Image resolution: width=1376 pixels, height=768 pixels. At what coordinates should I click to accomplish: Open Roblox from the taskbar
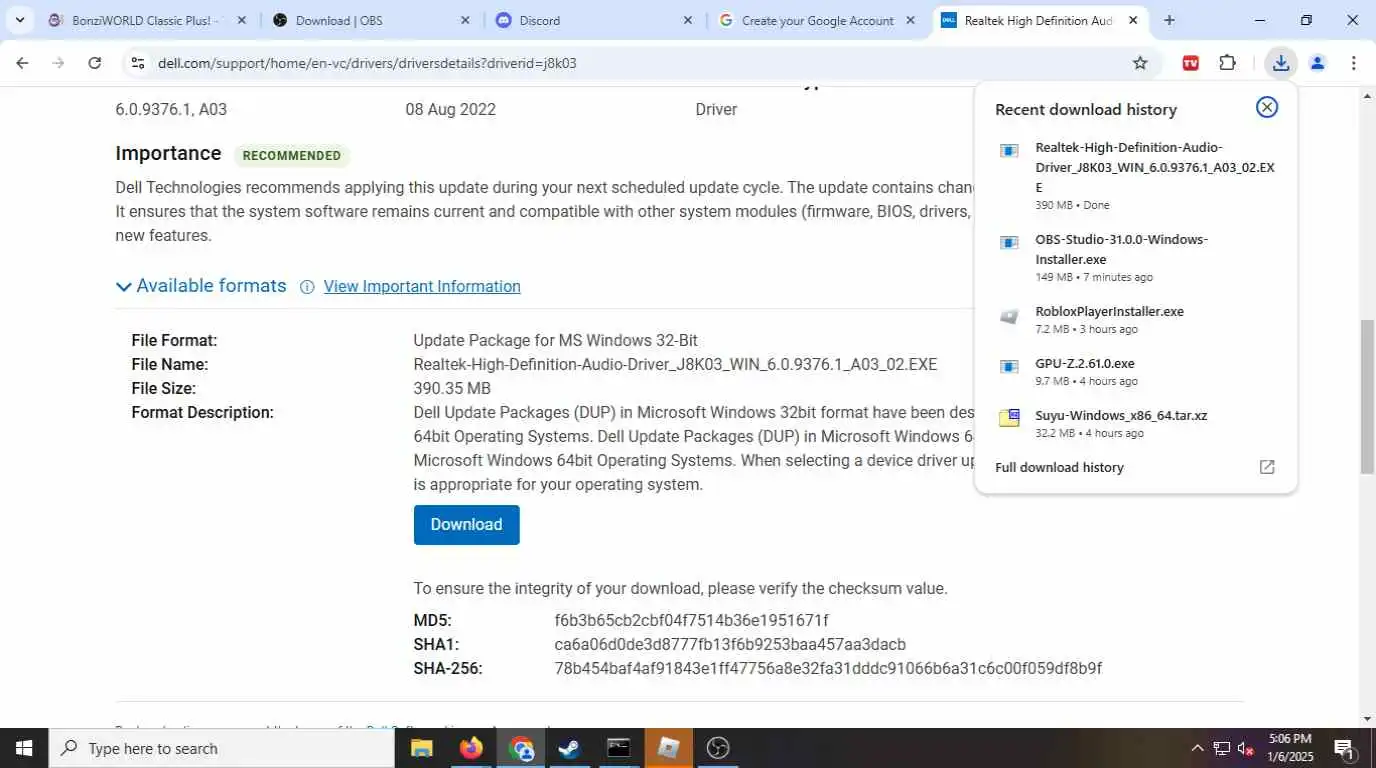(x=668, y=748)
